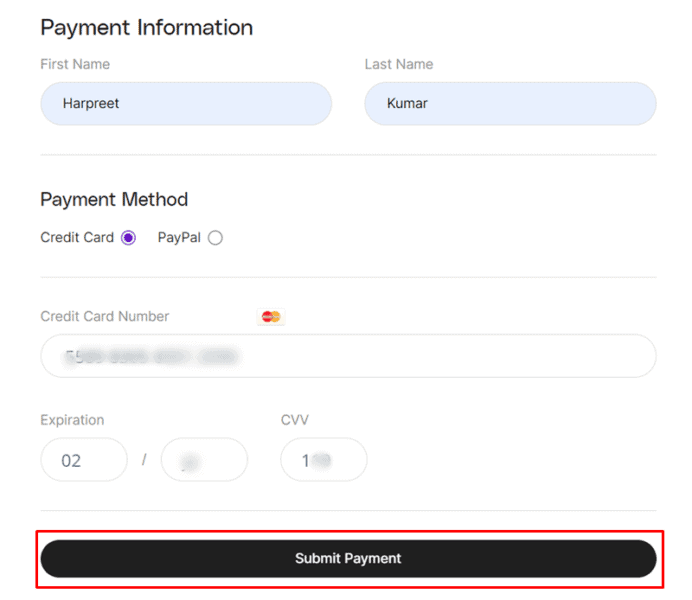Select the Credit Card radio button
The height and width of the screenshot is (600, 692).
[128, 238]
